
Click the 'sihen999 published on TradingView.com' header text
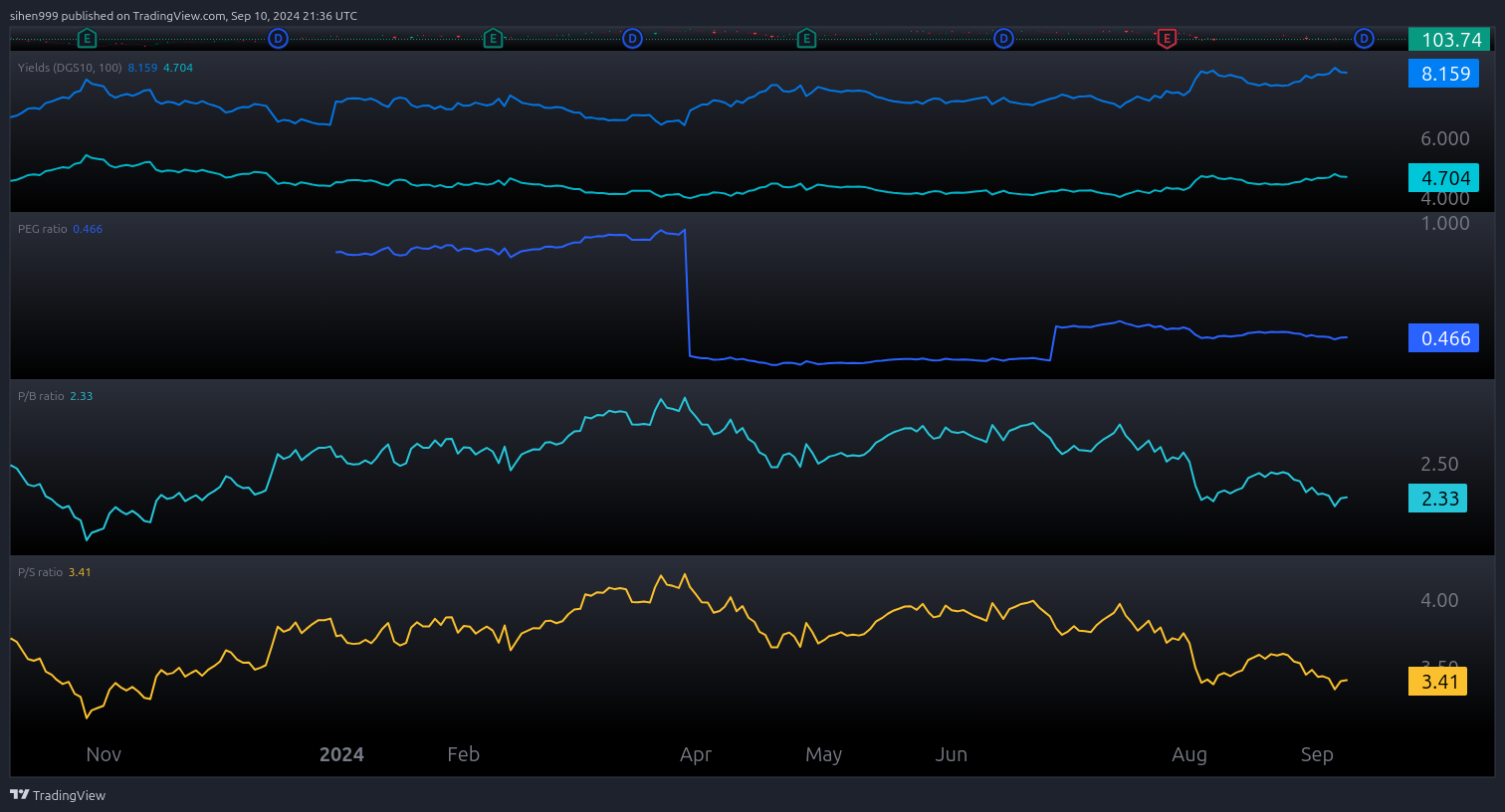click(x=117, y=16)
